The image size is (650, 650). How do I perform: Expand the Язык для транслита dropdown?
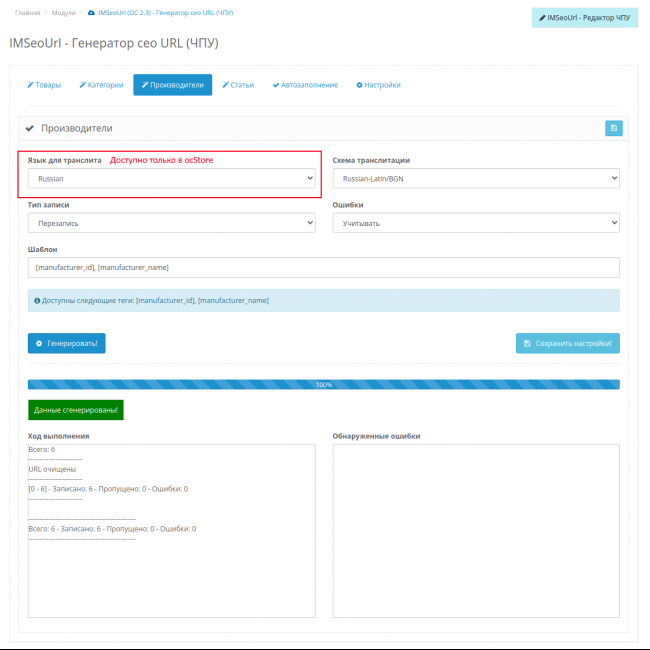coord(171,178)
